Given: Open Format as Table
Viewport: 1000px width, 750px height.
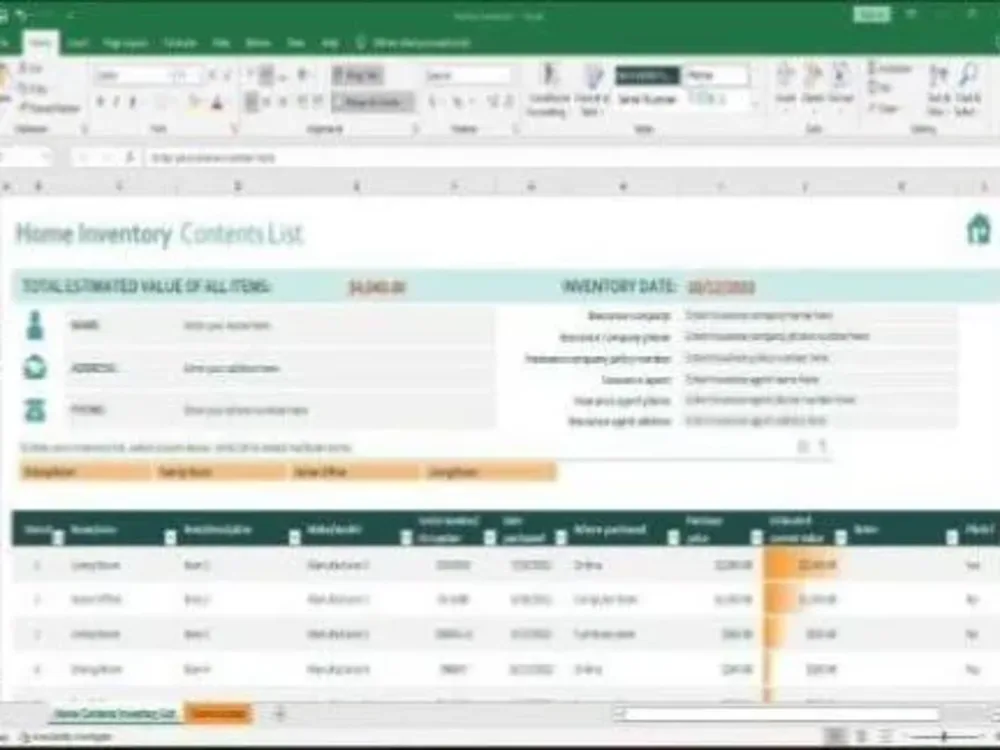Looking at the screenshot, I should 592,90.
